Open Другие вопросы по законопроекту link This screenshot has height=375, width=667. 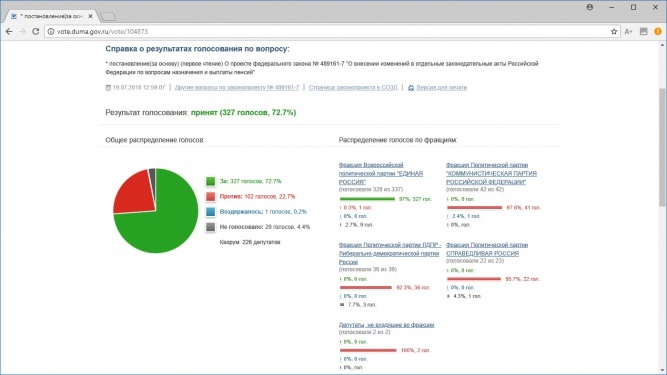click(x=237, y=88)
